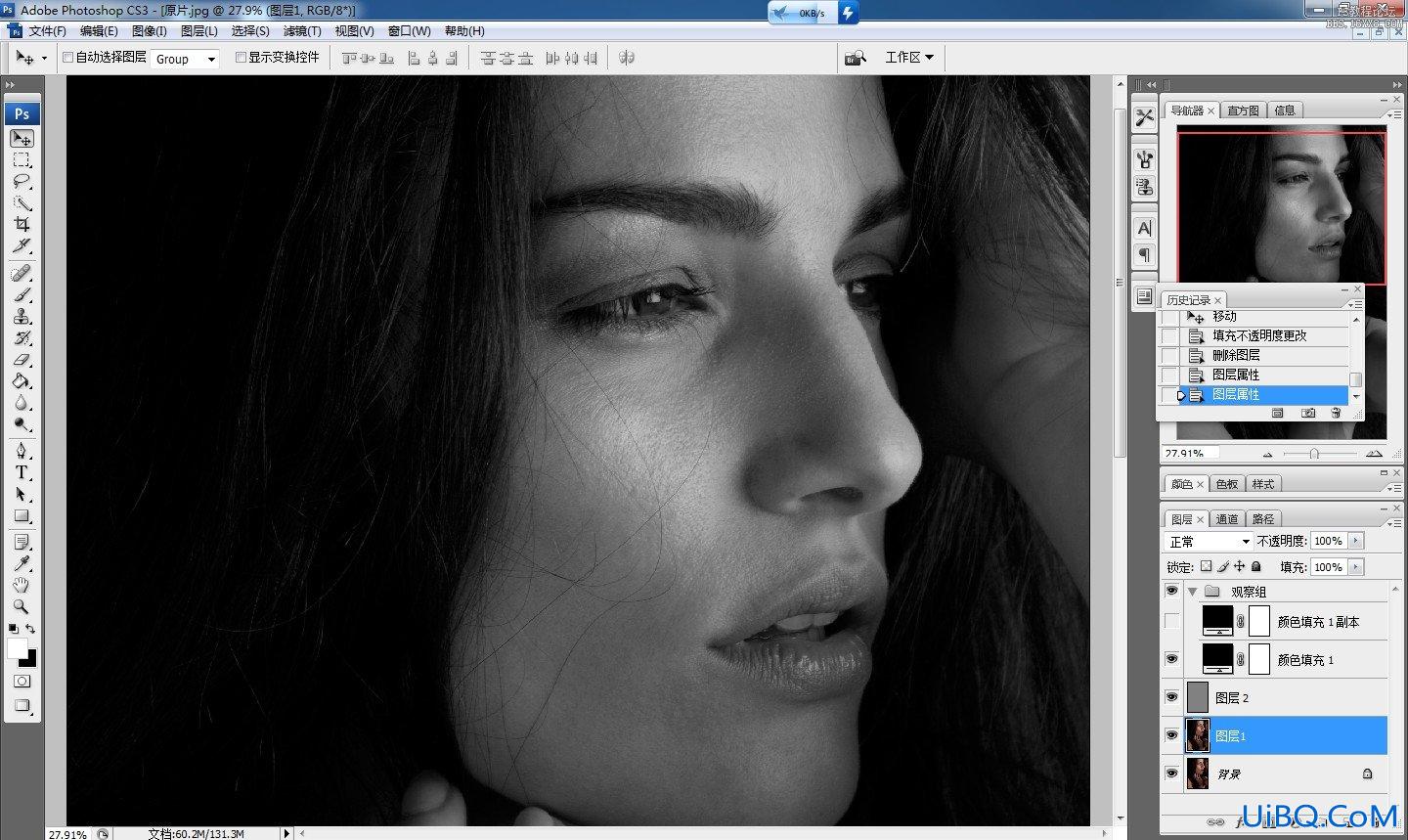This screenshot has width=1408, height=840.
Task: Switch to the 通道 tab
Action: (1227, 519)
